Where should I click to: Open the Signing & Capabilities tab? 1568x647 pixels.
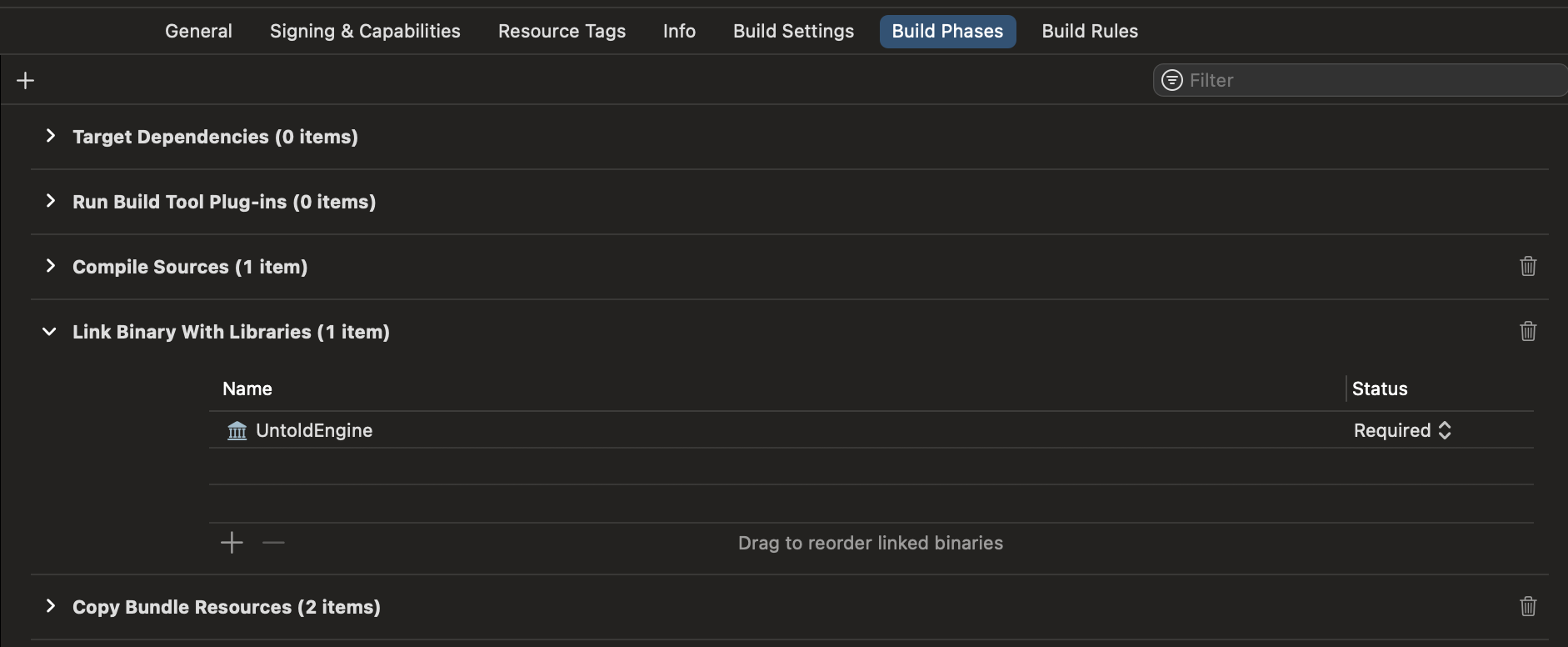365,32
